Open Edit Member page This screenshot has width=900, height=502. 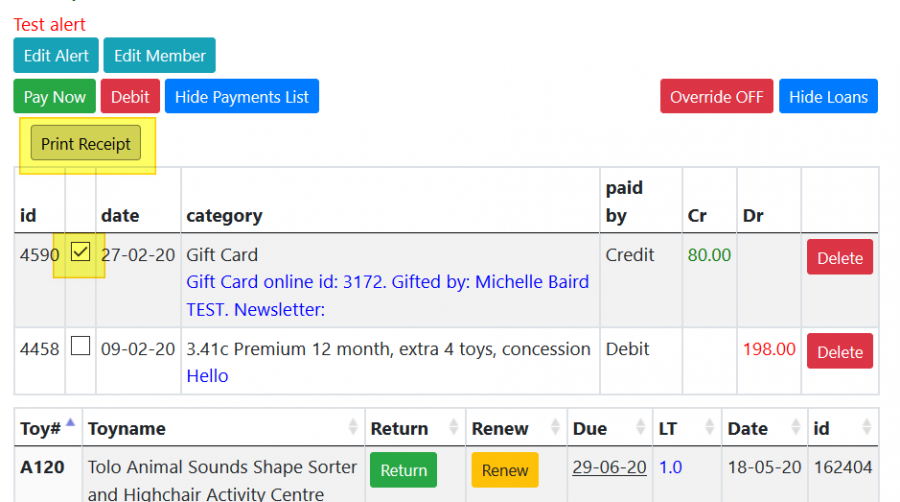click(x=159, y=56)
